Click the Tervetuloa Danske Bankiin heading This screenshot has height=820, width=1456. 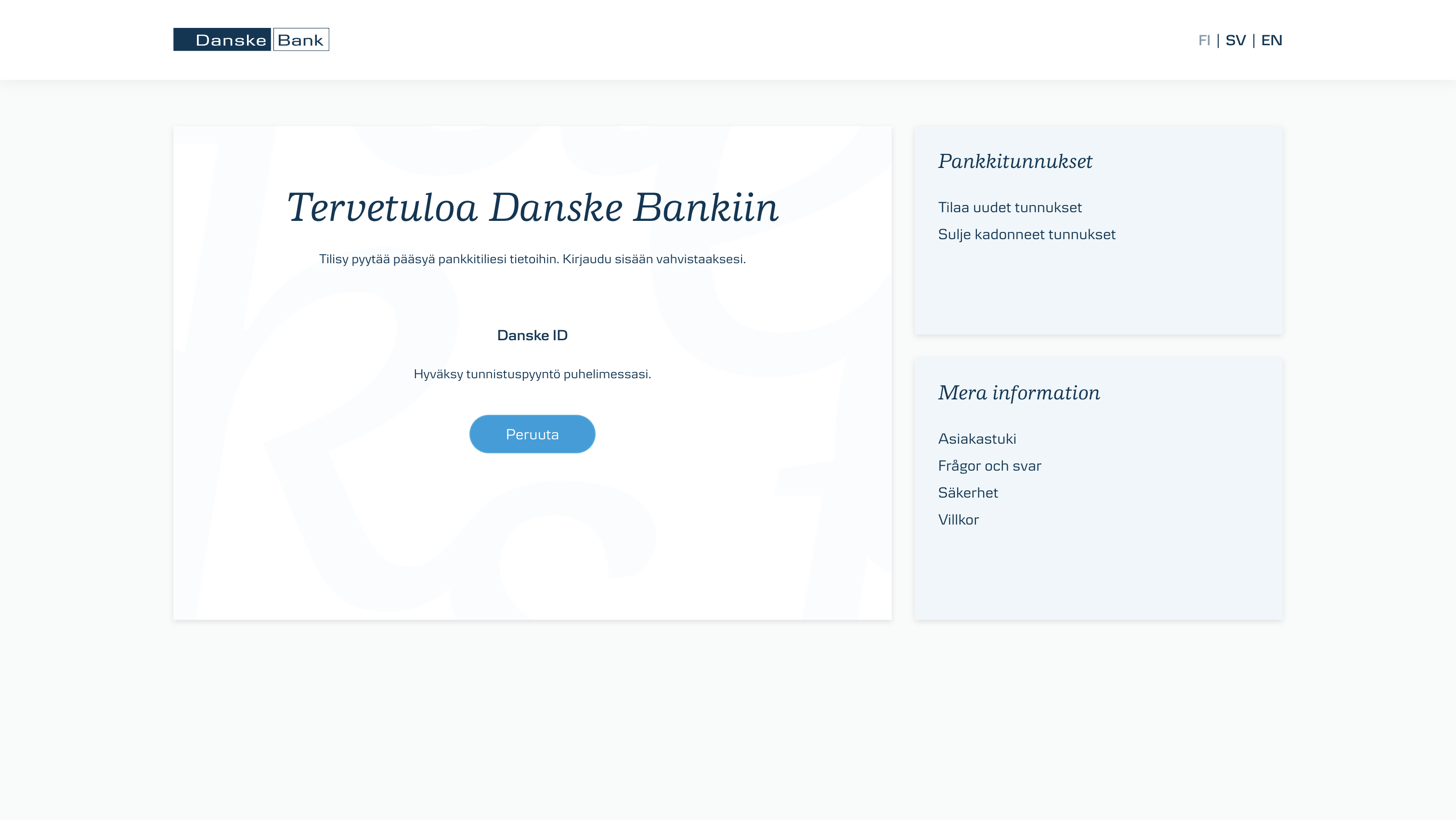pyautogui.click(x=532, y=207)
